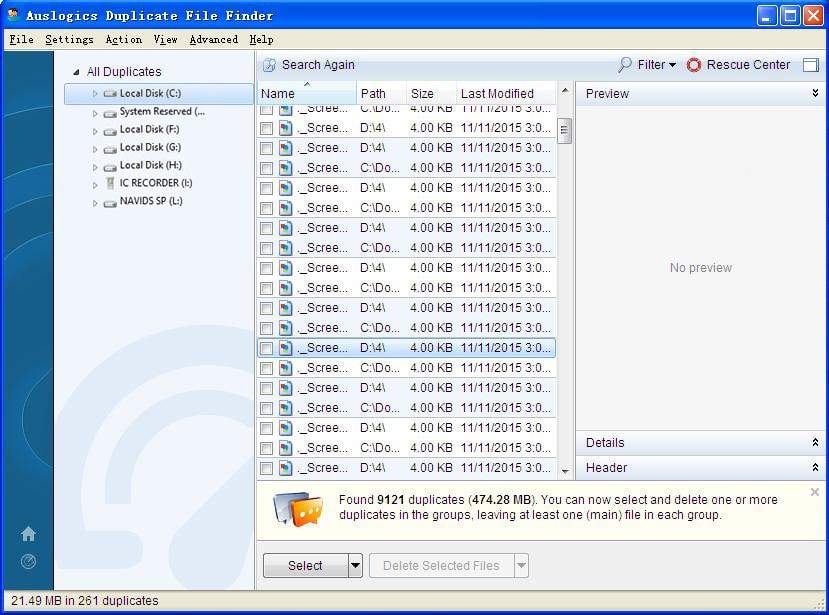This screenshot has height=615, width=829.
Task: Click the Header panel title
Action: coord(606,467)
